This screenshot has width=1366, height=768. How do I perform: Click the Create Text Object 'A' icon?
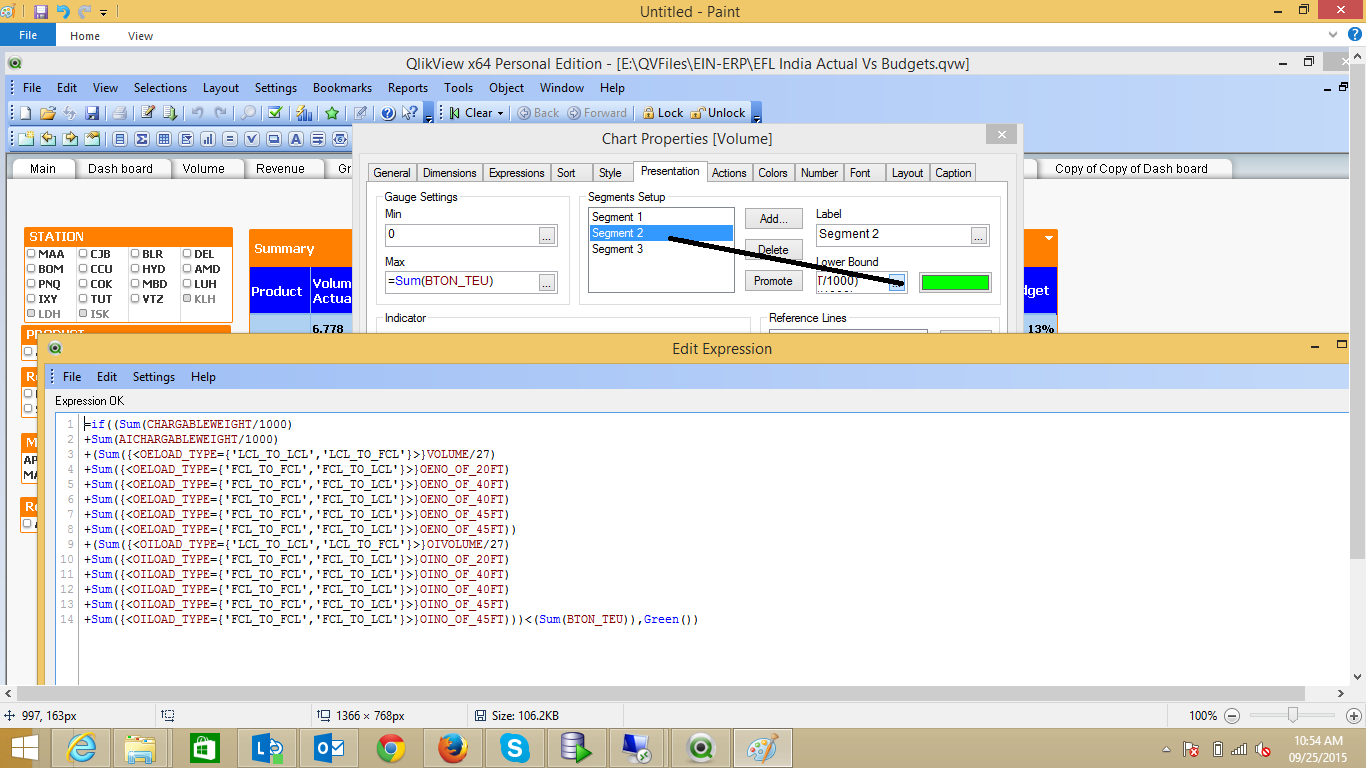point(297,139)
